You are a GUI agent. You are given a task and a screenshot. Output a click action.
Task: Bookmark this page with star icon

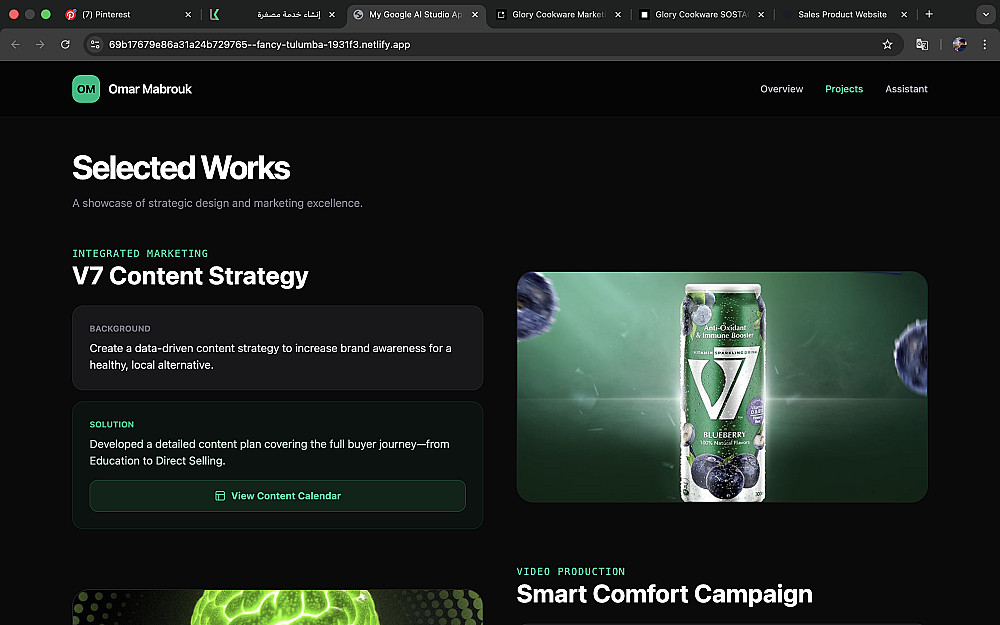[887, 44]
